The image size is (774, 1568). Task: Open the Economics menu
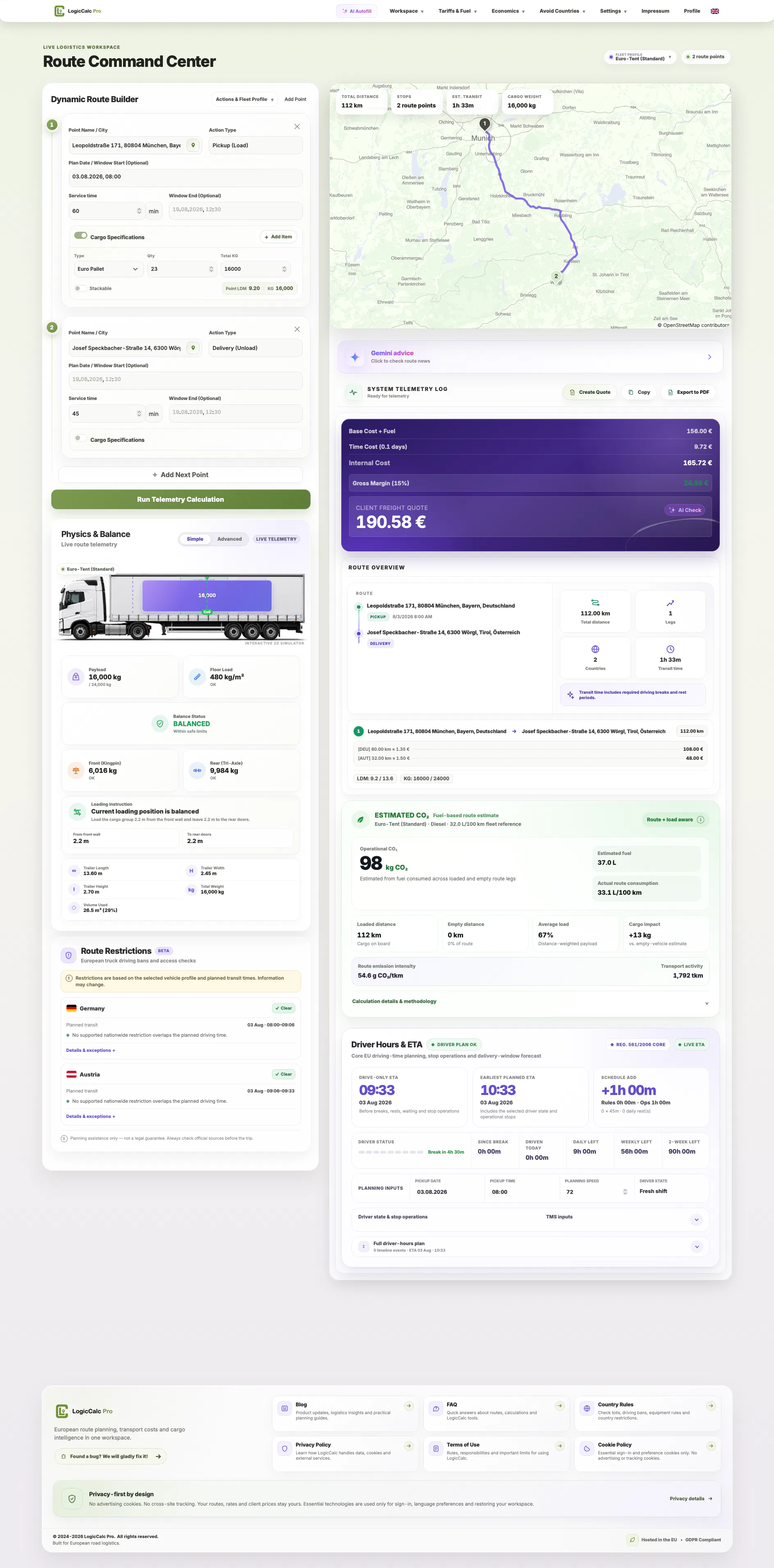tap(508, 11)
